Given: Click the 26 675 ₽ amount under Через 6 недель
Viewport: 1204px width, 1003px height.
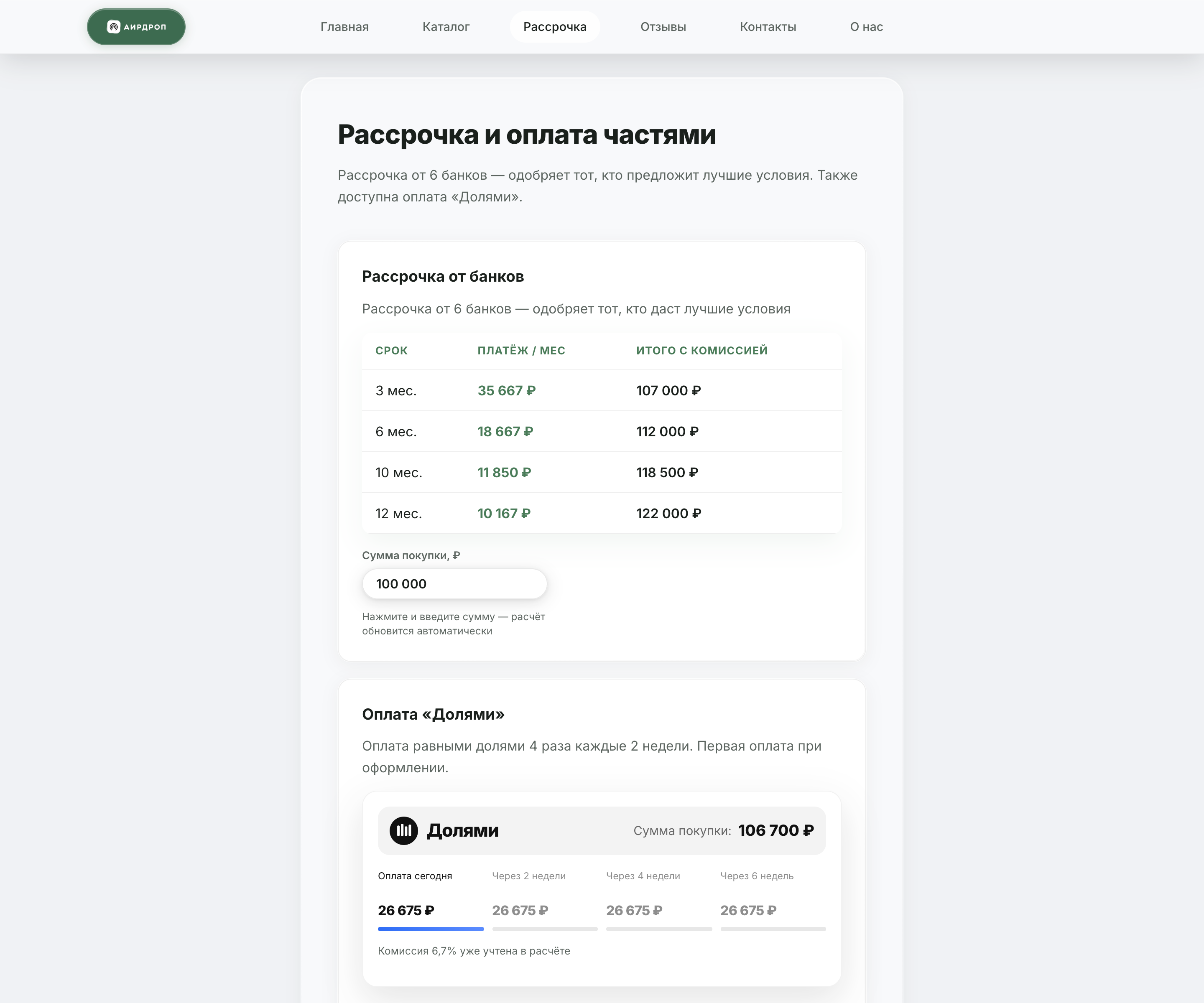Looking at the screenshot, I should (x=748, y=911).
